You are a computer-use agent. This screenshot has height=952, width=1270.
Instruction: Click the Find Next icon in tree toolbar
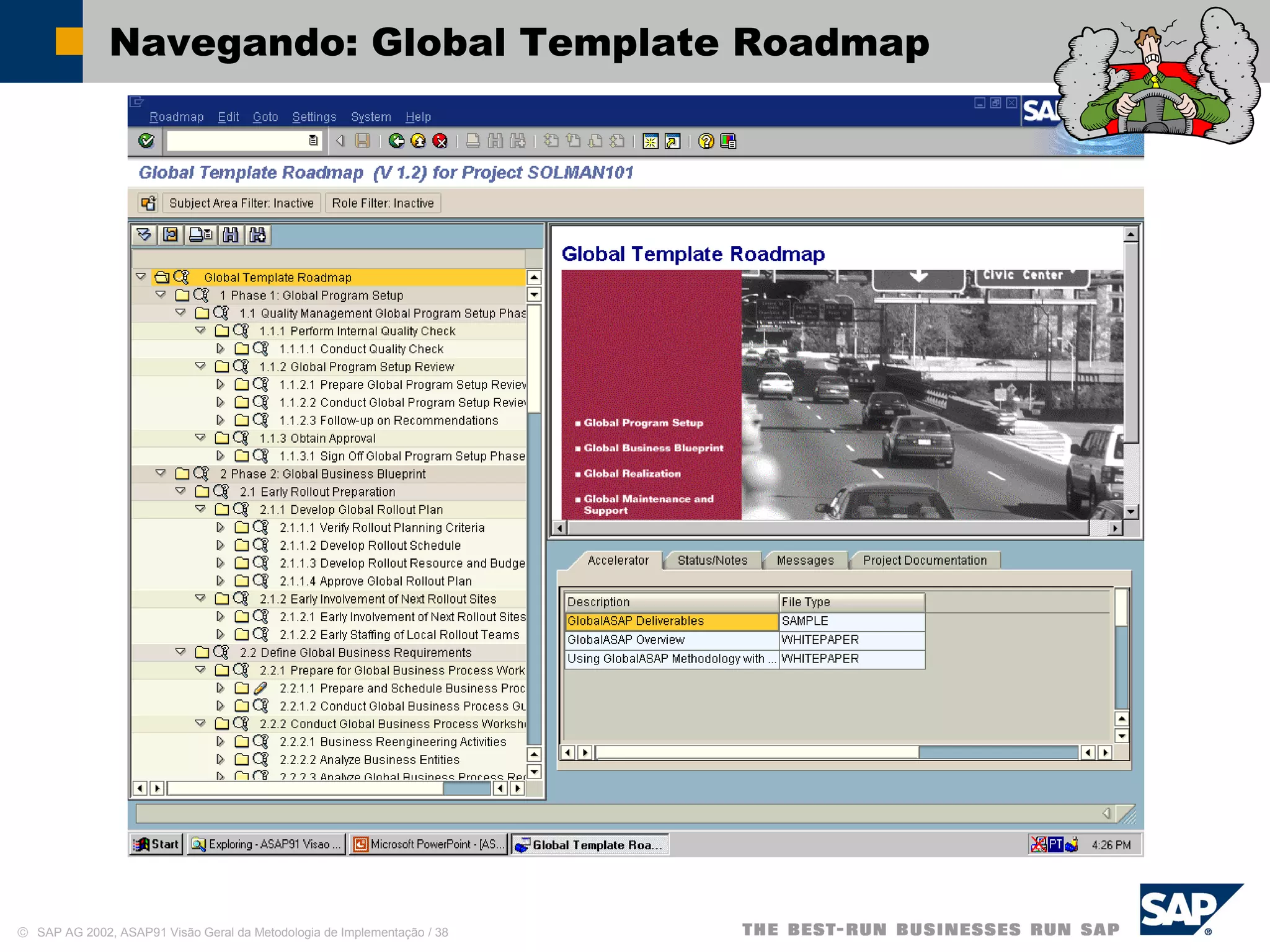coord(258,235)
